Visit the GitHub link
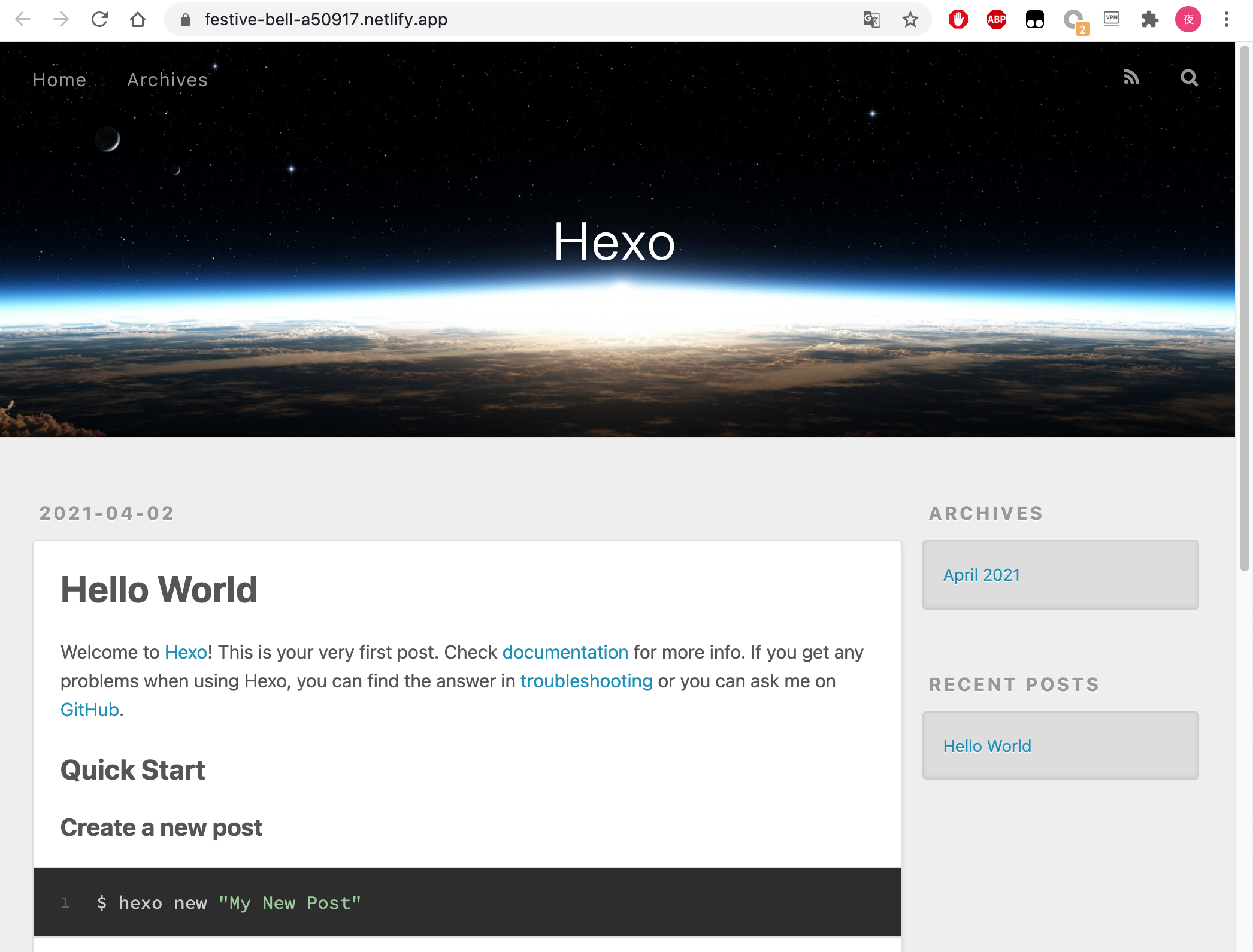 click(x=89, y=709)
